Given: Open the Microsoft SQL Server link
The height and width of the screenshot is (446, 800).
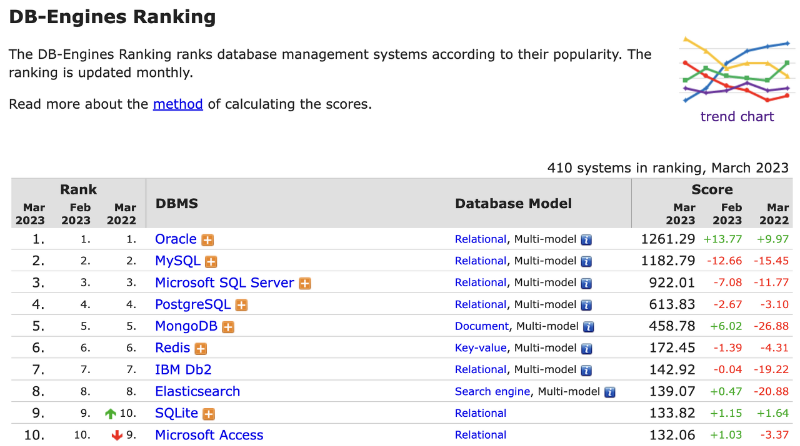Looking at the screenshot, I should [224, 282].
